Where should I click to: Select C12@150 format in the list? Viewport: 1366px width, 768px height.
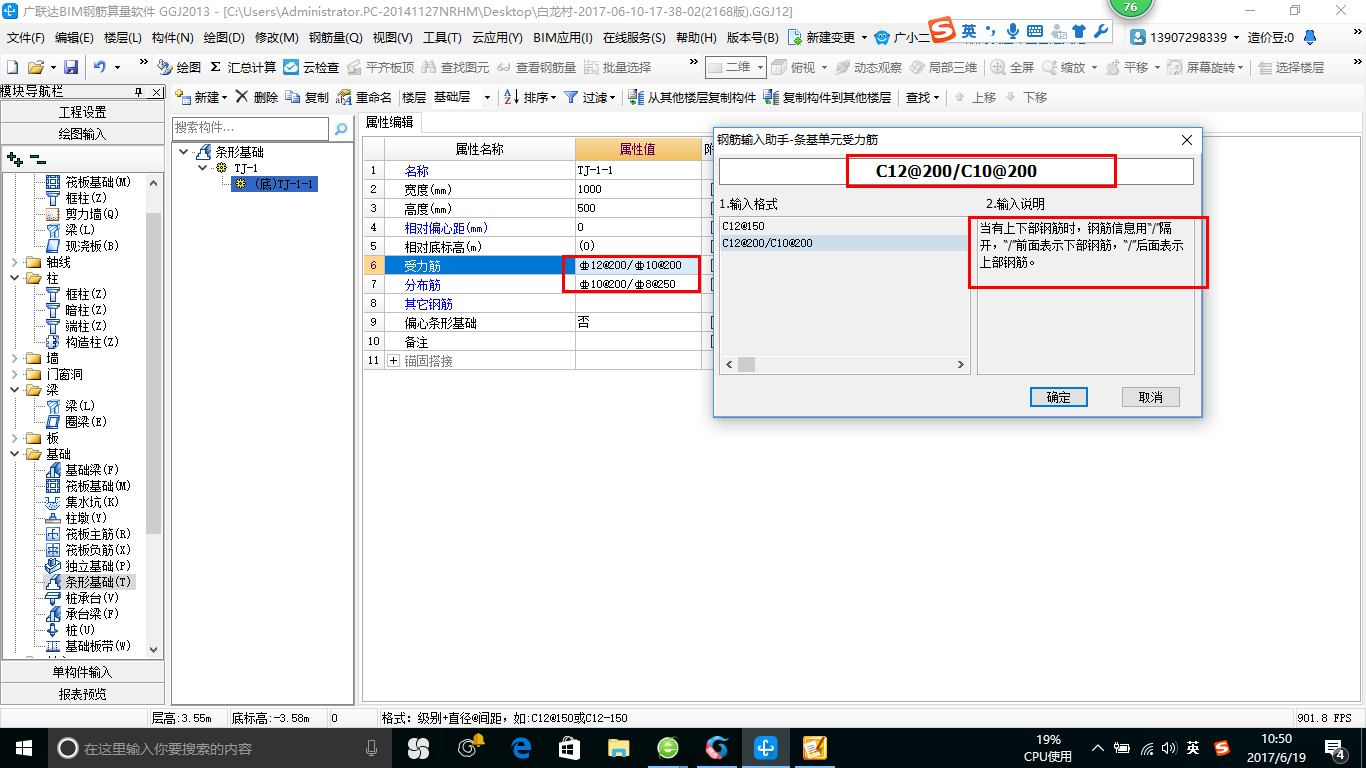[x=845, y=227]
